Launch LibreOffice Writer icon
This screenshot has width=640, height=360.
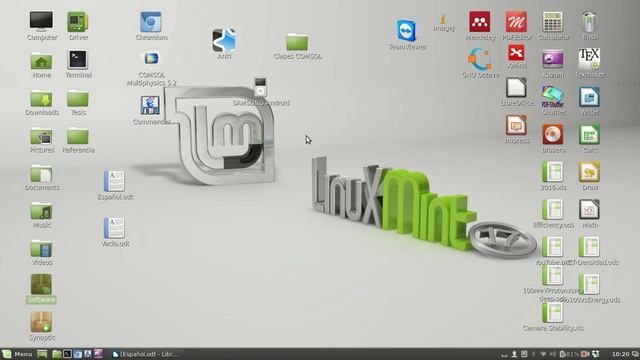tap(589, 97)
